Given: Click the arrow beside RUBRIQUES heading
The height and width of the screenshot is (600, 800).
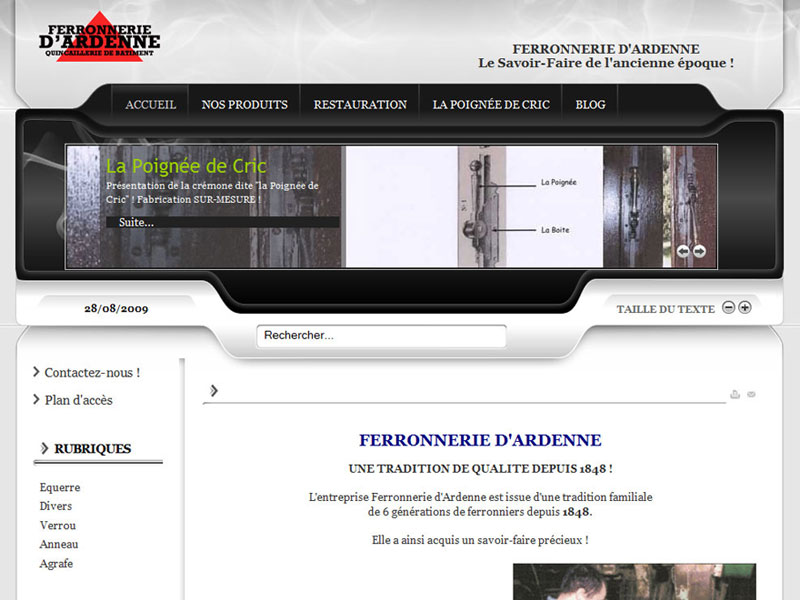Looking at the screenshot, I should tap(44, 448).
